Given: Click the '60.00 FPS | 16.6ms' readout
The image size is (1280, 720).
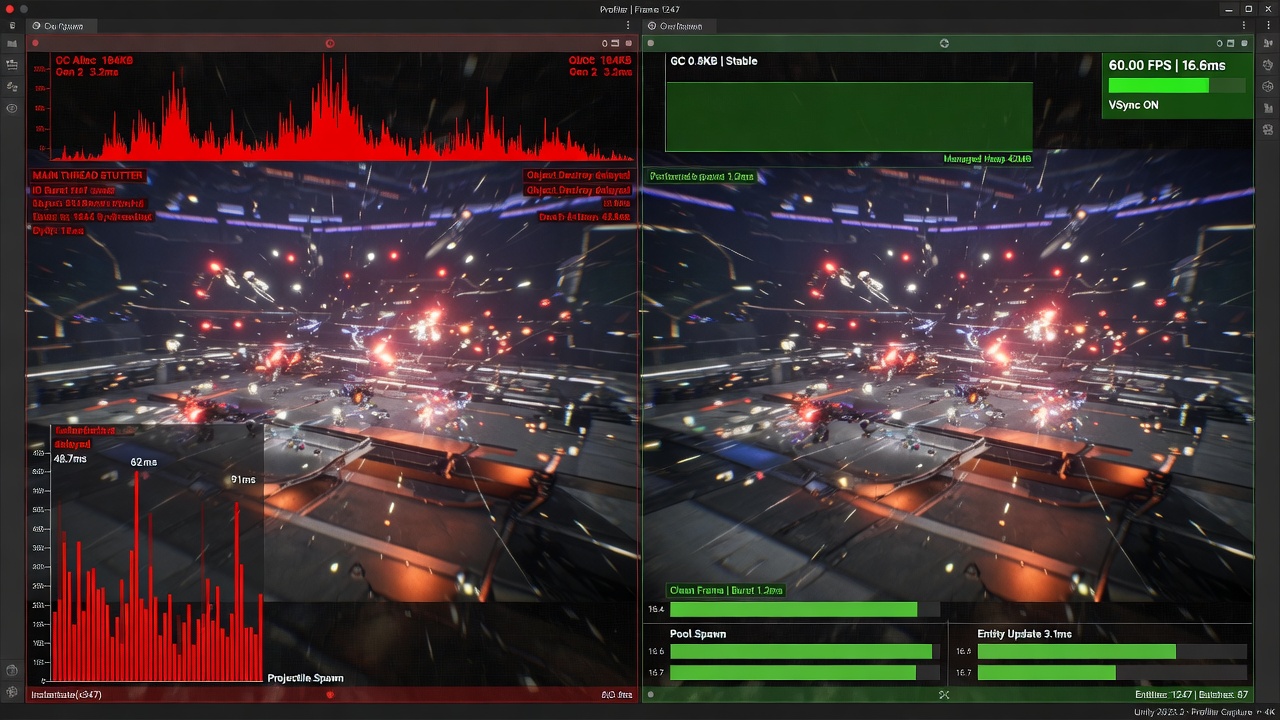Looking at the screenshot, I should pyautogui.click(x=1166, y=65).
